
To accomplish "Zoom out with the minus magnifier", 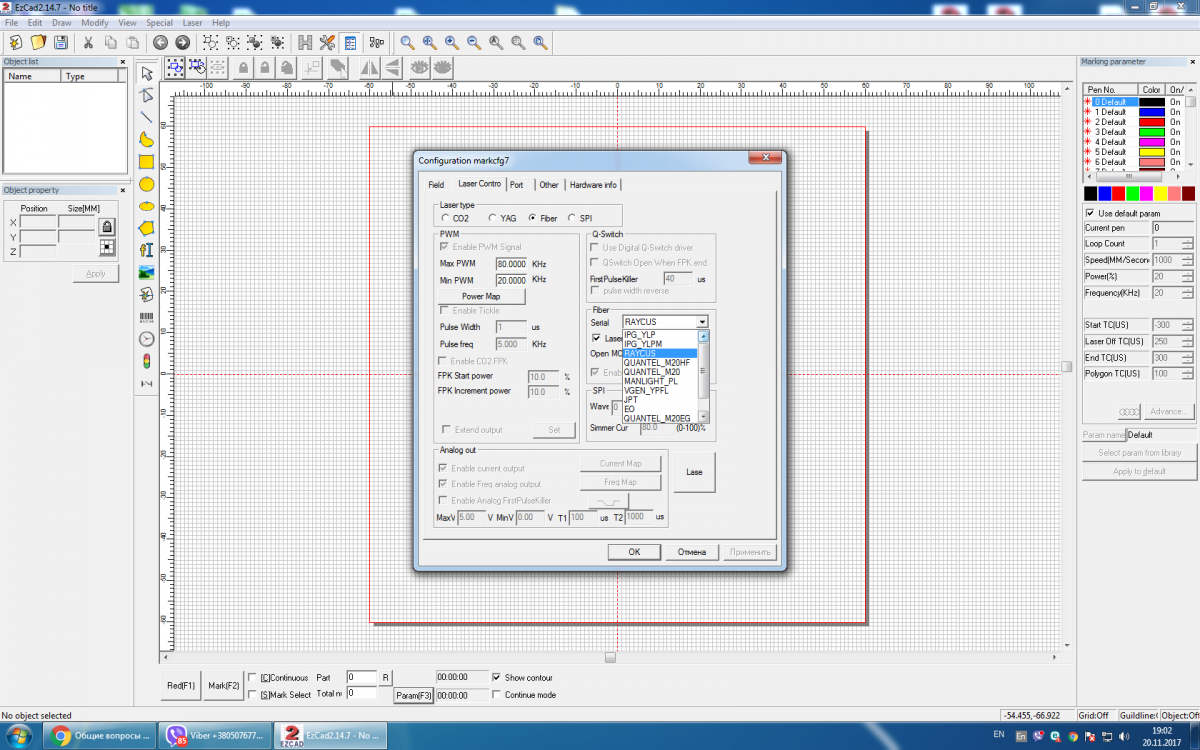I will [474, 42].
